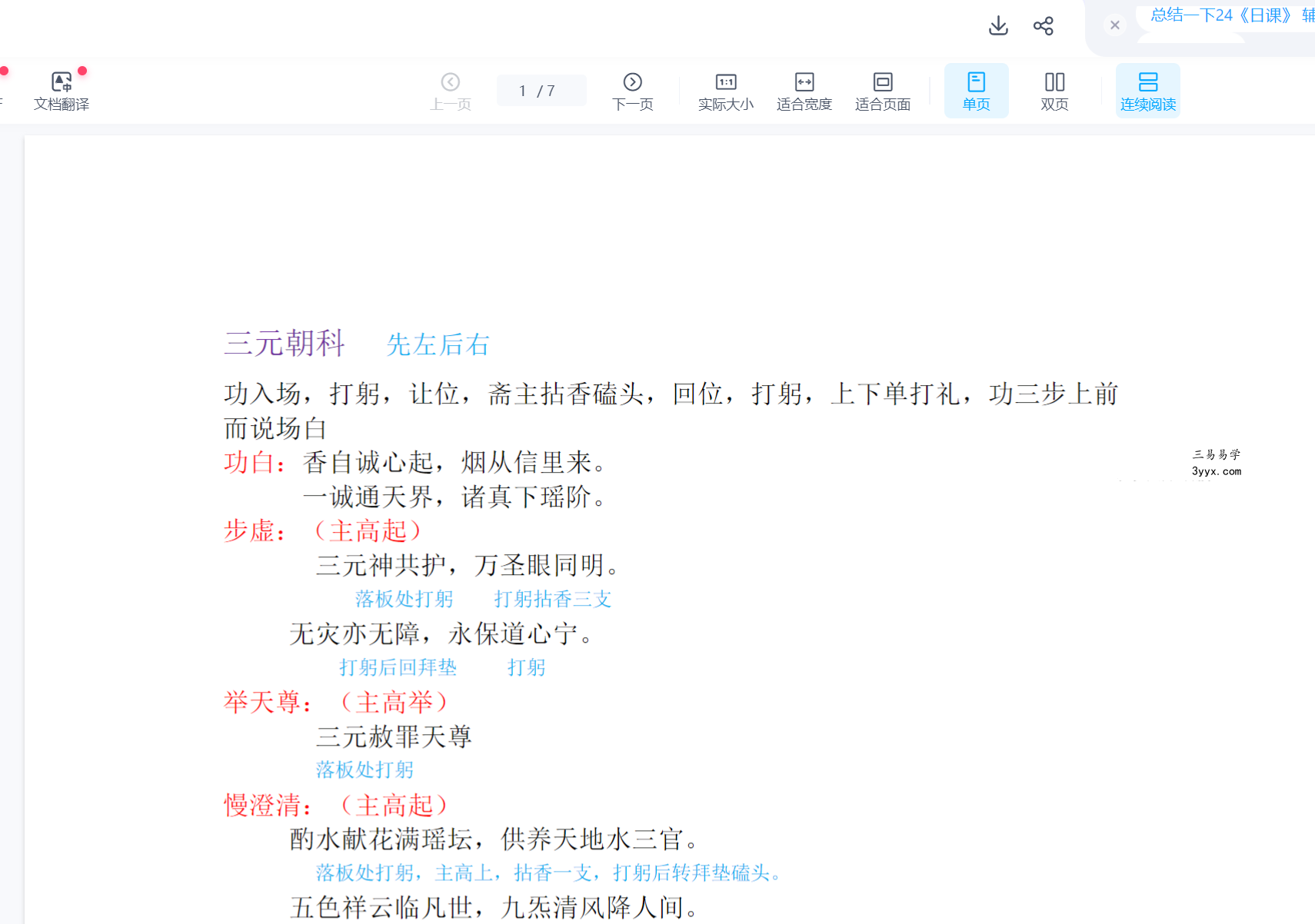This screenshot has width=1315, height=924.
Task: Click the page number field showing 1 / 7
Action: tap(541, 91)
